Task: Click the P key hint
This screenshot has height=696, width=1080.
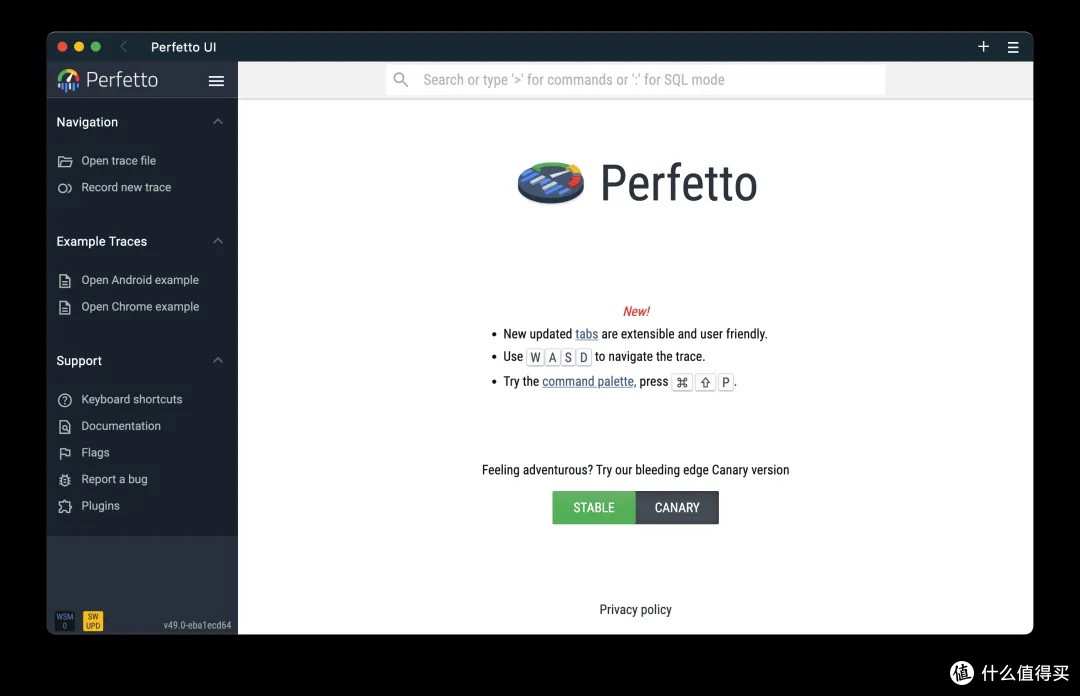Action: point(725,382)
